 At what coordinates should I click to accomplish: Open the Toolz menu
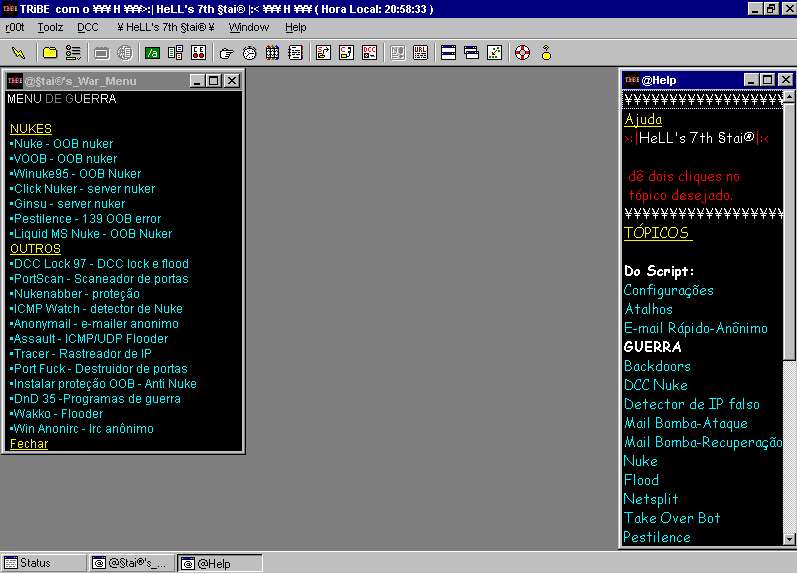point(50,27)
